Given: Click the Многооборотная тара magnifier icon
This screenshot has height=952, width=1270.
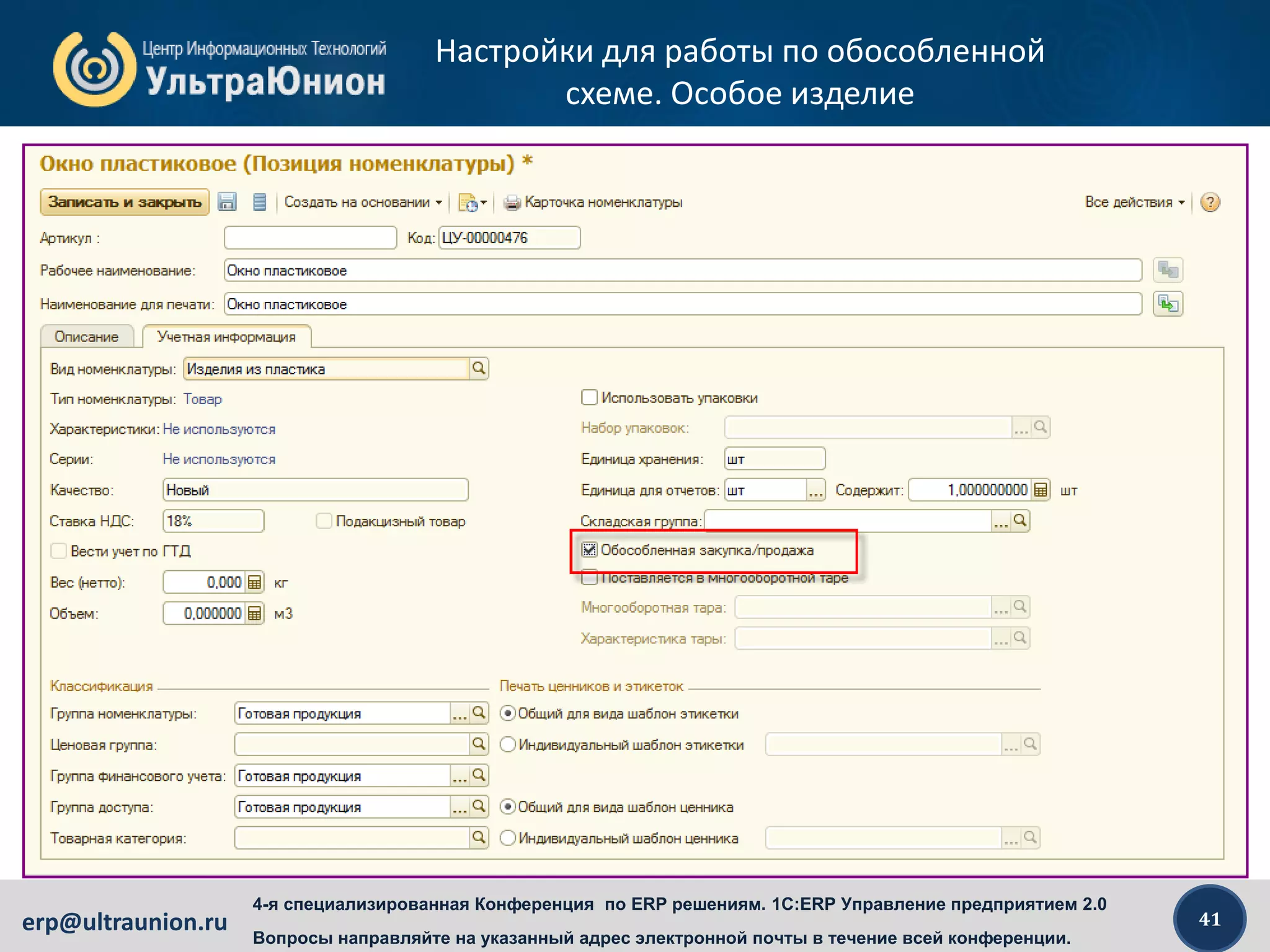Looking at the screenshot, I should (x=1020, y=607).
